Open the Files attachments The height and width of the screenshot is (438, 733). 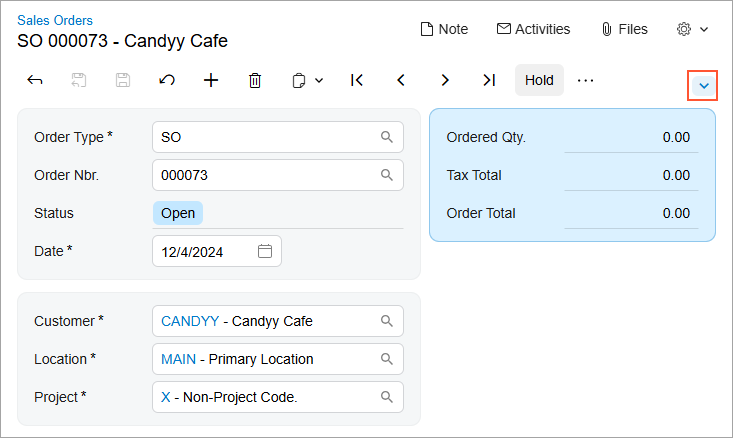624,30
